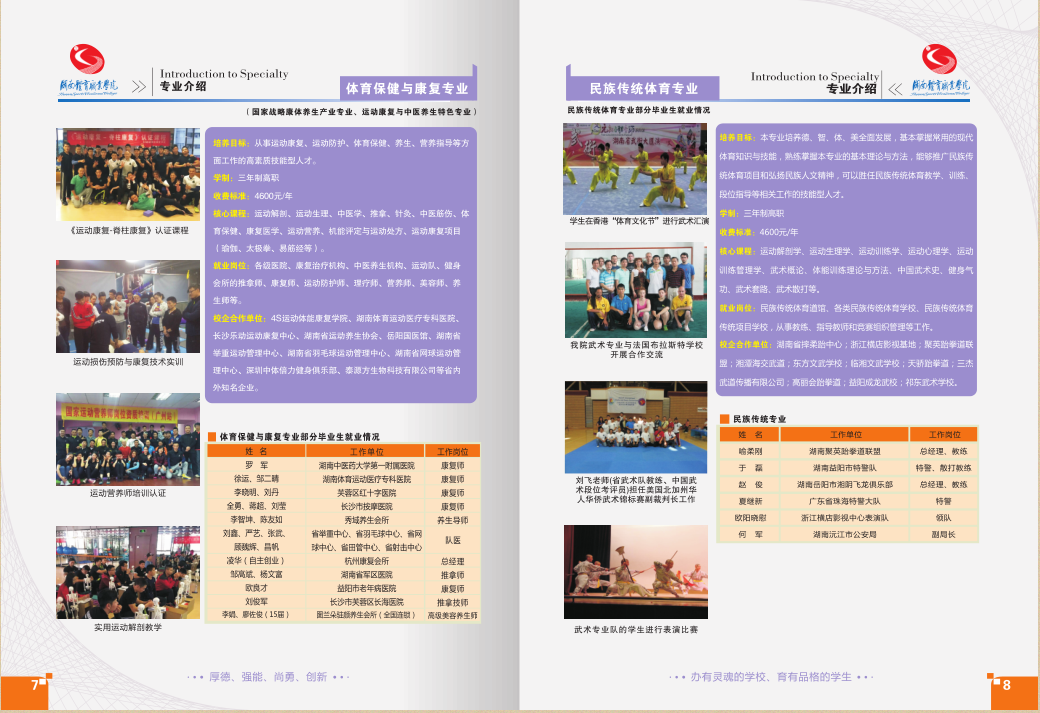Click orange bullet beside 体育保健与康复专业部分毕业生就业情况
1040x713 pixels.
point(212,436)
